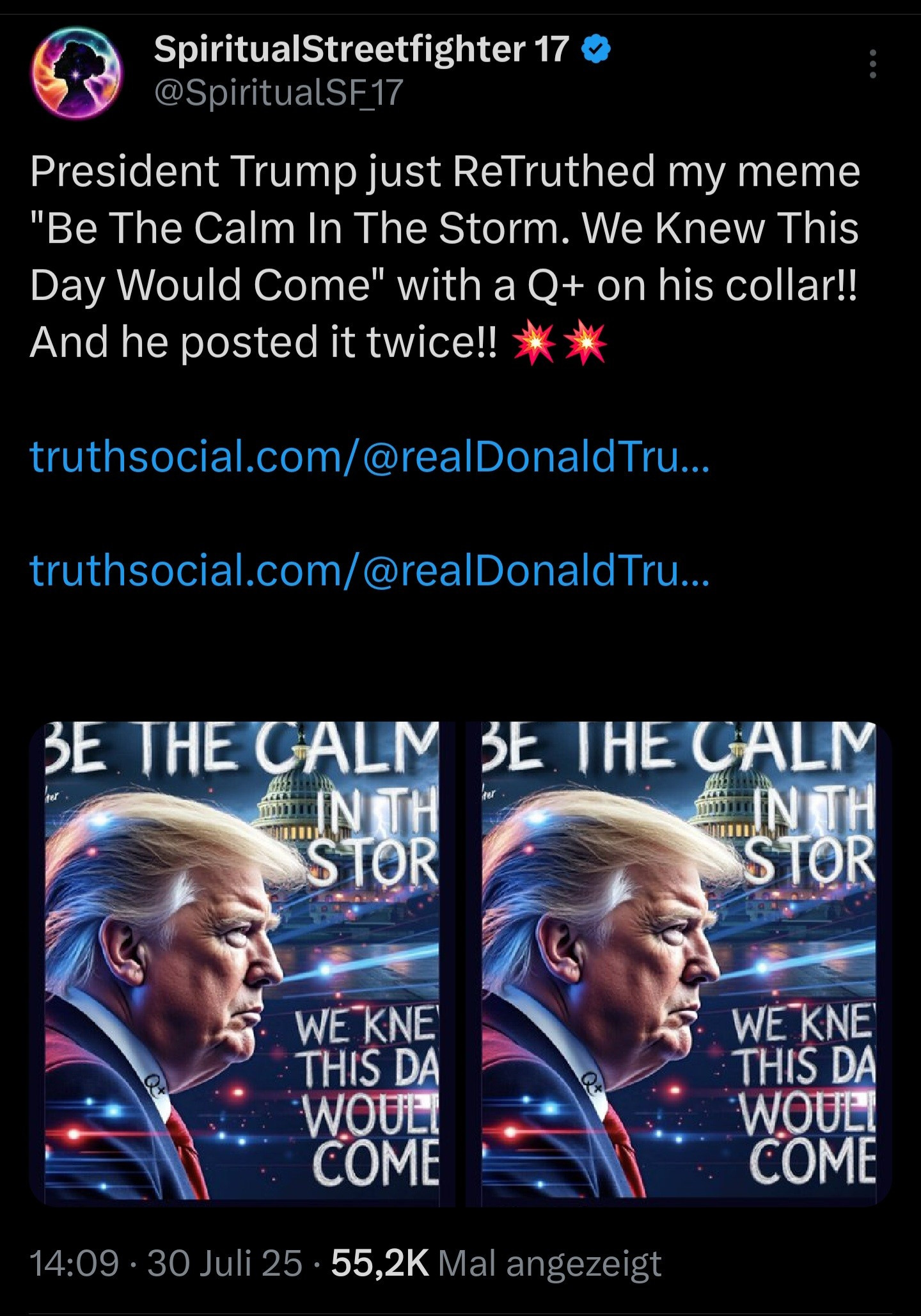
Task: View the right meme image
Action: tap(679, 963)
